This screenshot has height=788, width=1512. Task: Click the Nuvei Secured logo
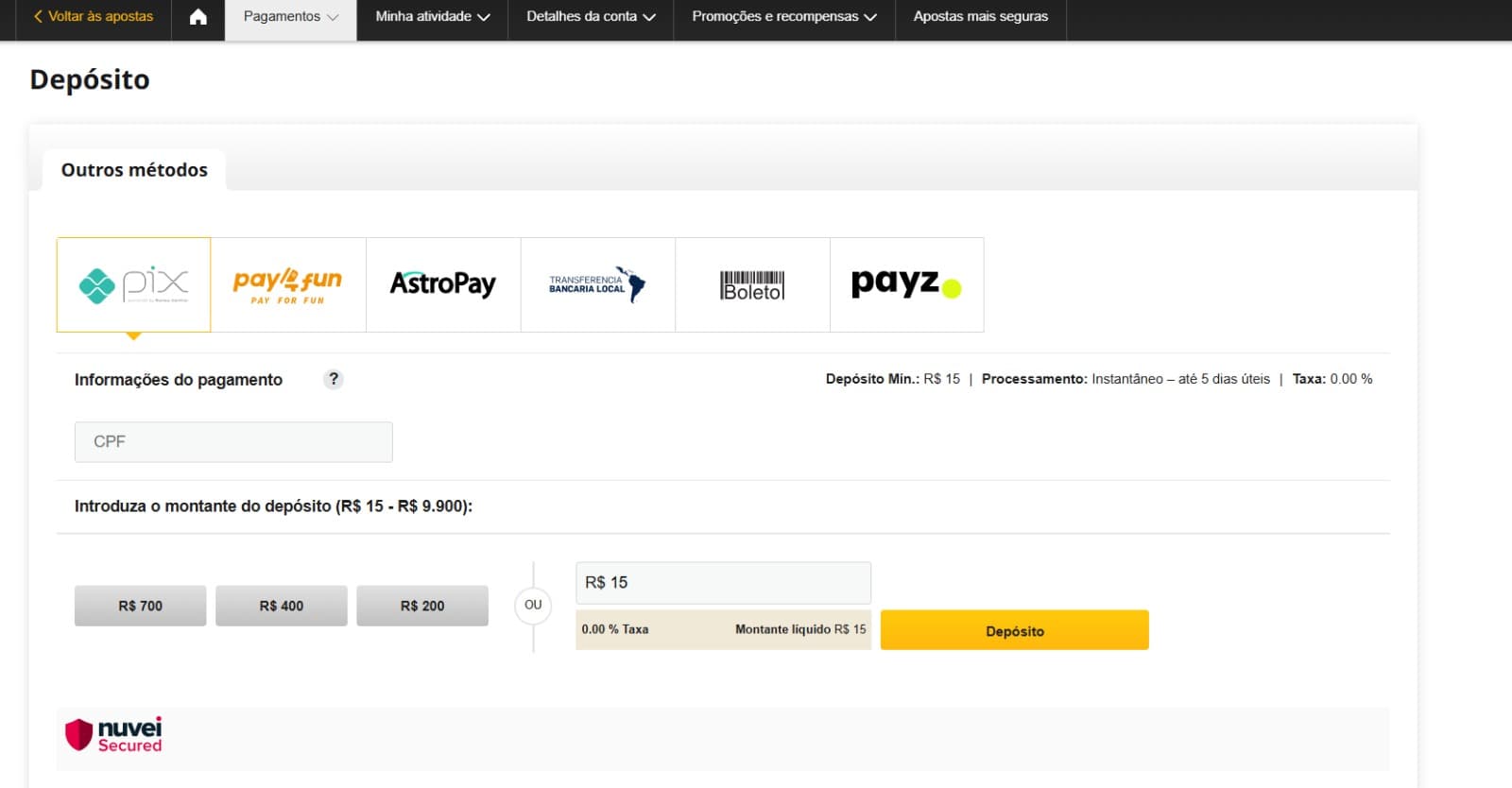click(x=113, y=735)
